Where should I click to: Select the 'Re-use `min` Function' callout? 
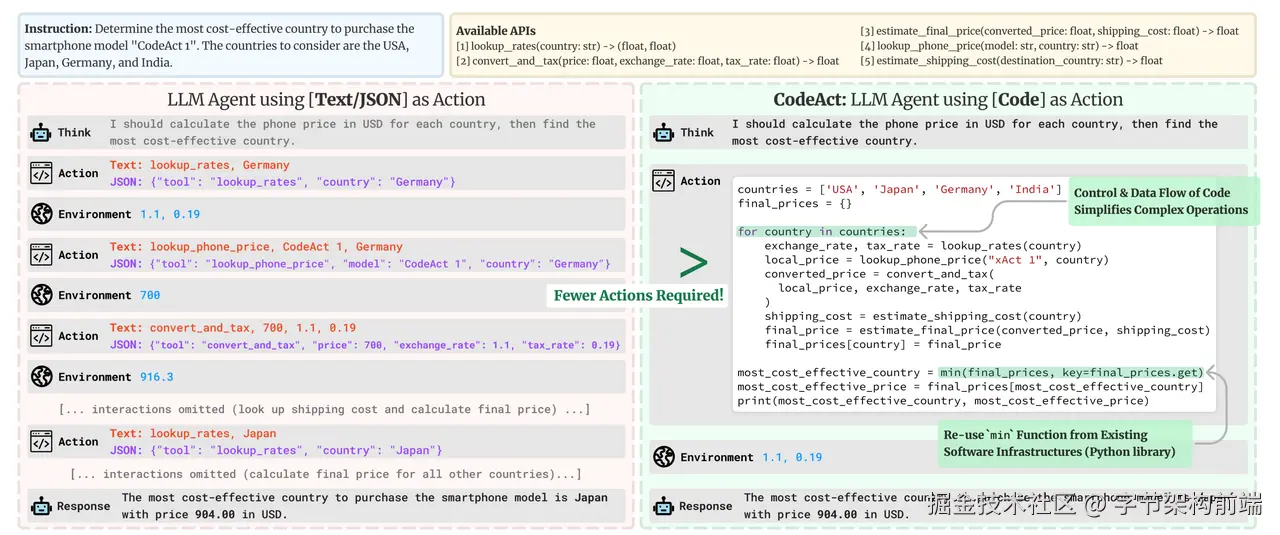(x=1064, y=443)
